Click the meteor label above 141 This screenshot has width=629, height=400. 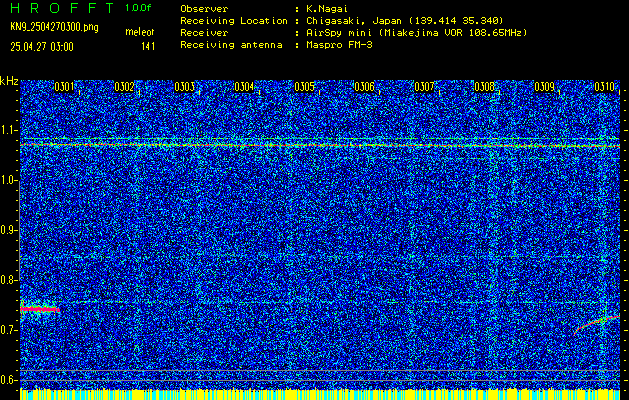(x=140, y=32)
